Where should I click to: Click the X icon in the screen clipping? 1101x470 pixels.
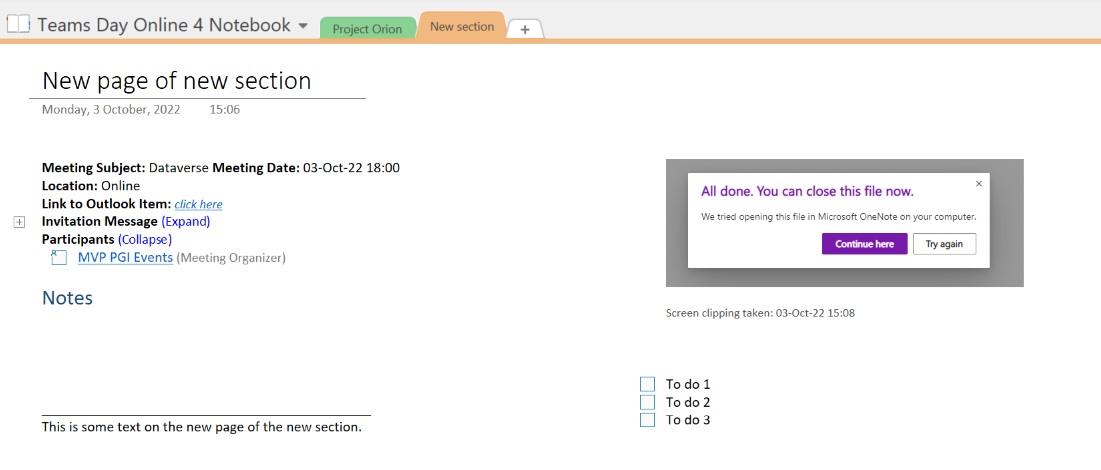click(978, 183)
